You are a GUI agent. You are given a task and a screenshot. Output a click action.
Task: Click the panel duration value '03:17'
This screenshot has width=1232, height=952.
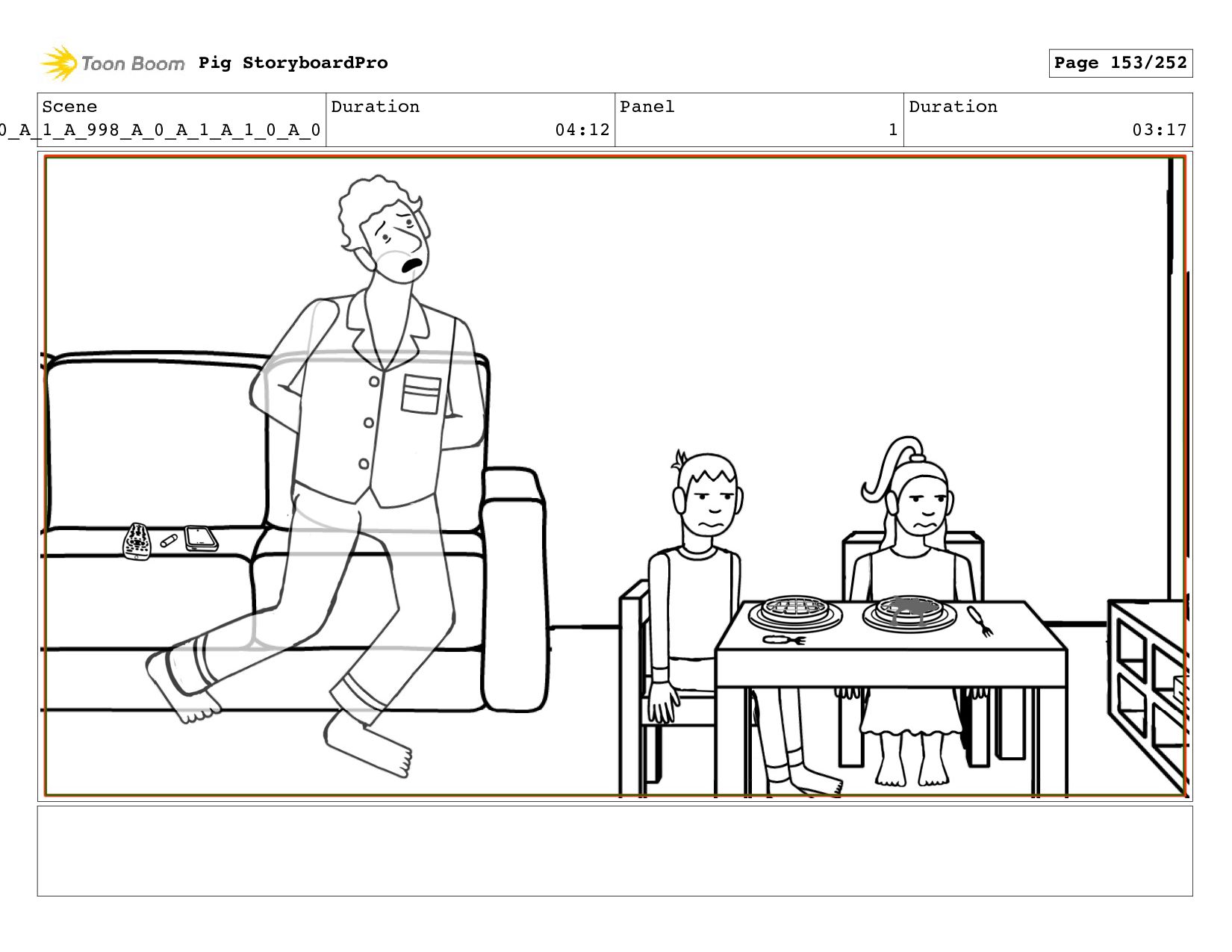1160,130
